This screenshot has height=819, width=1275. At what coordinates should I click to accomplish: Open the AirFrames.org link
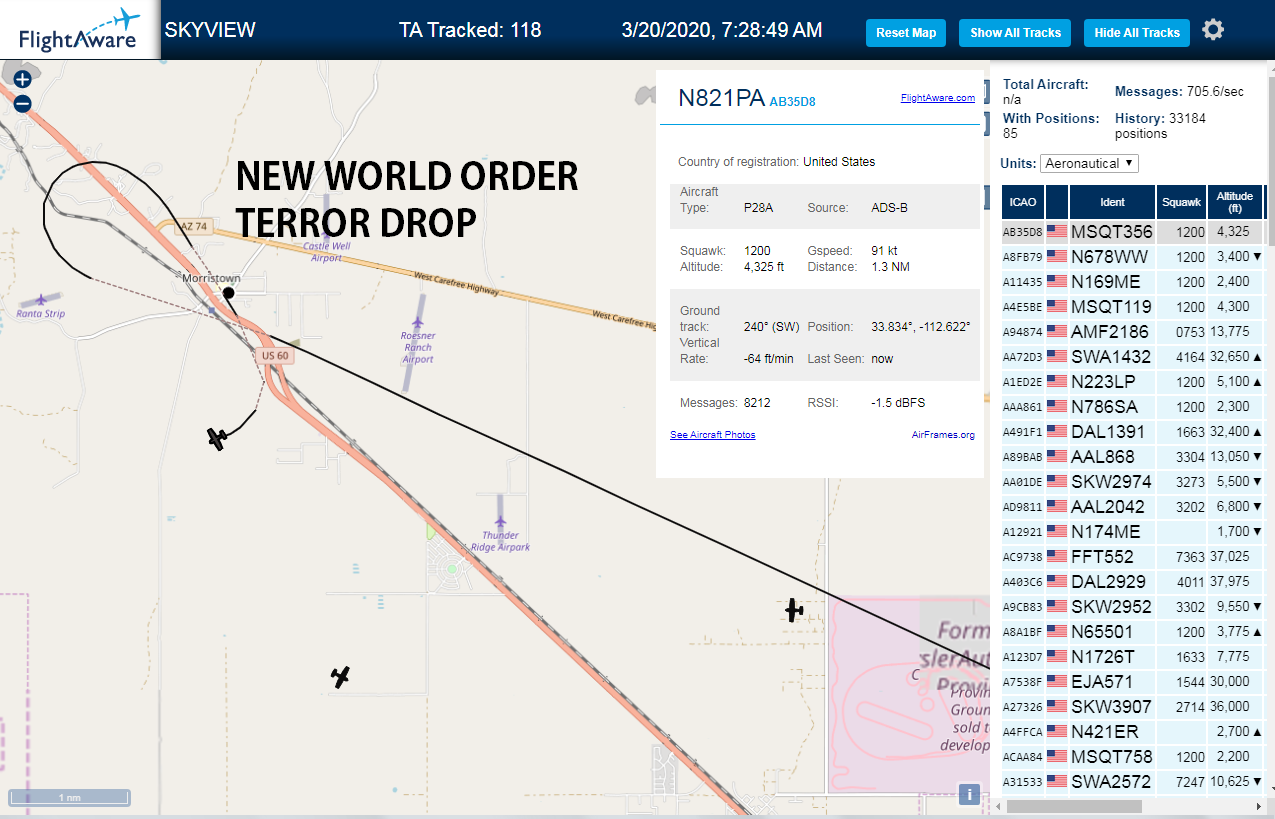943,435
